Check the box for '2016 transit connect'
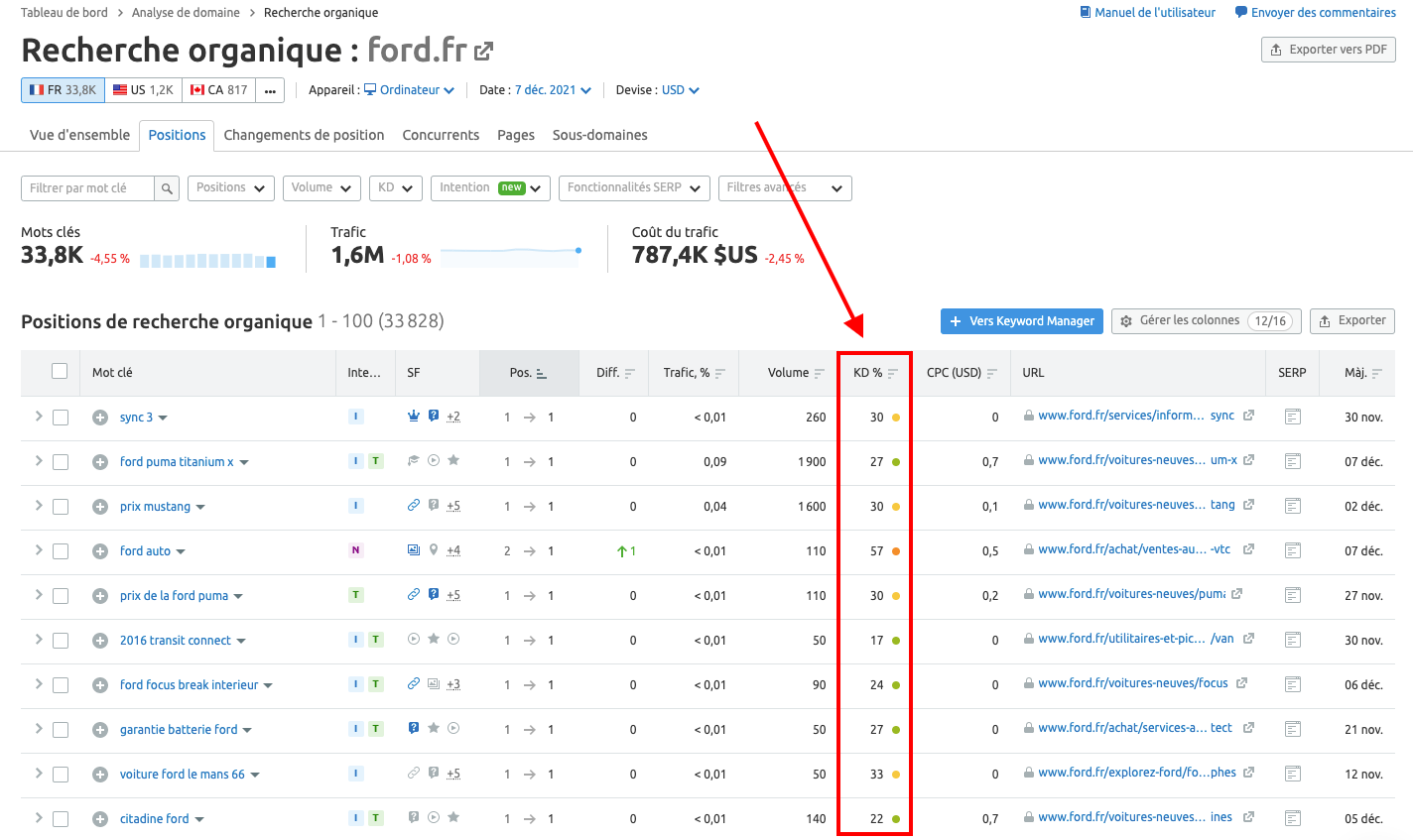1413x840 pixels. 61,641
